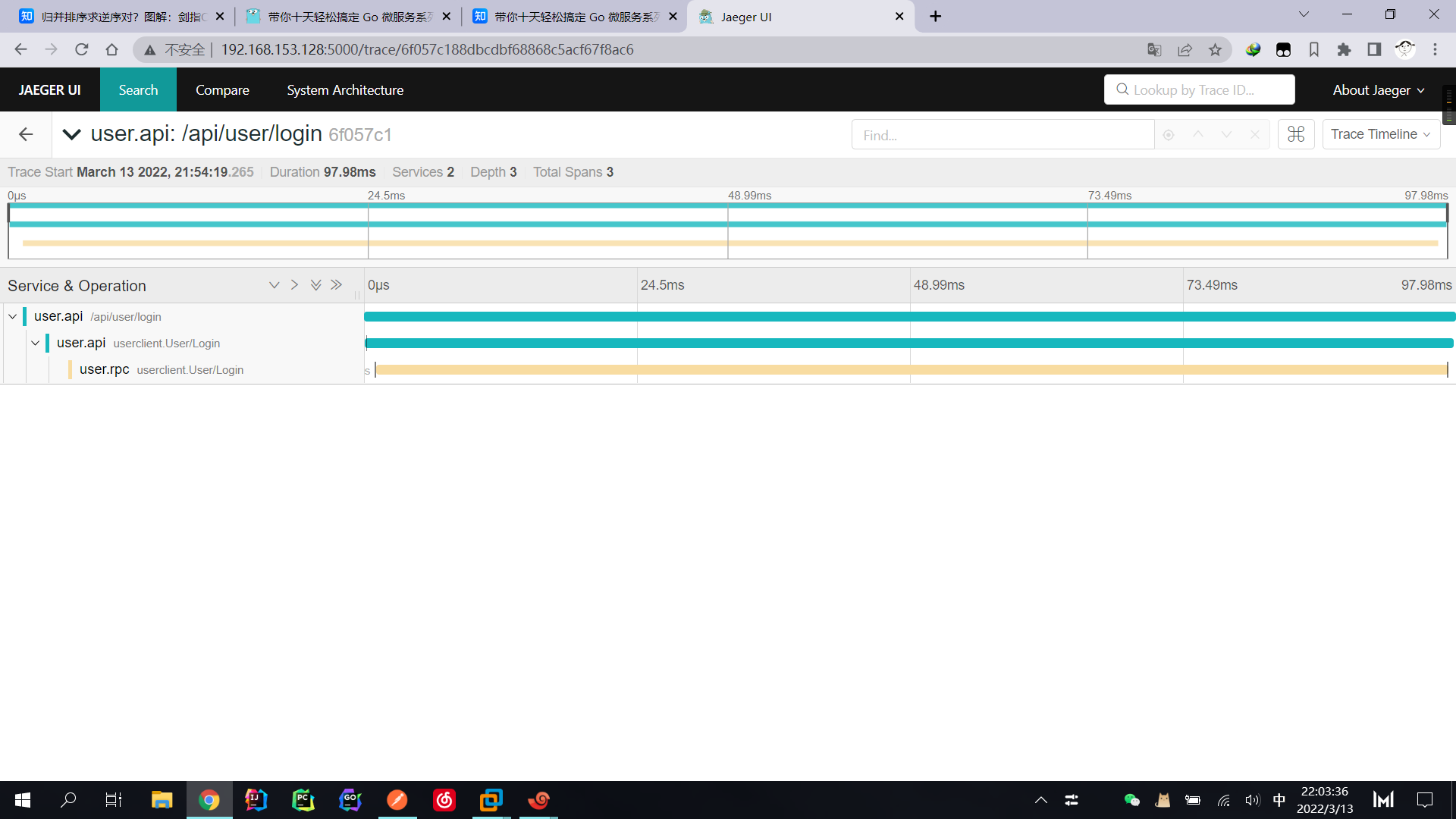Image resolution: width=1456 pixels, height=819 pixels.
Task: Go to previous find result arrow
Action: pos(1198,134)
